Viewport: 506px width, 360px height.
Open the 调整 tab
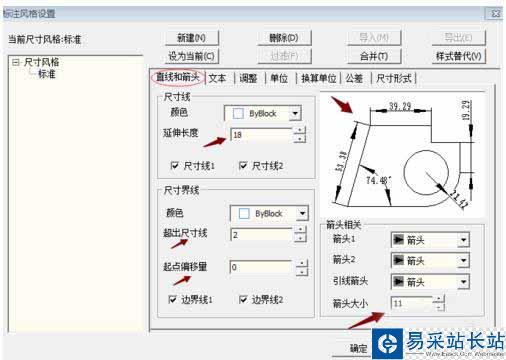(248, 78)
